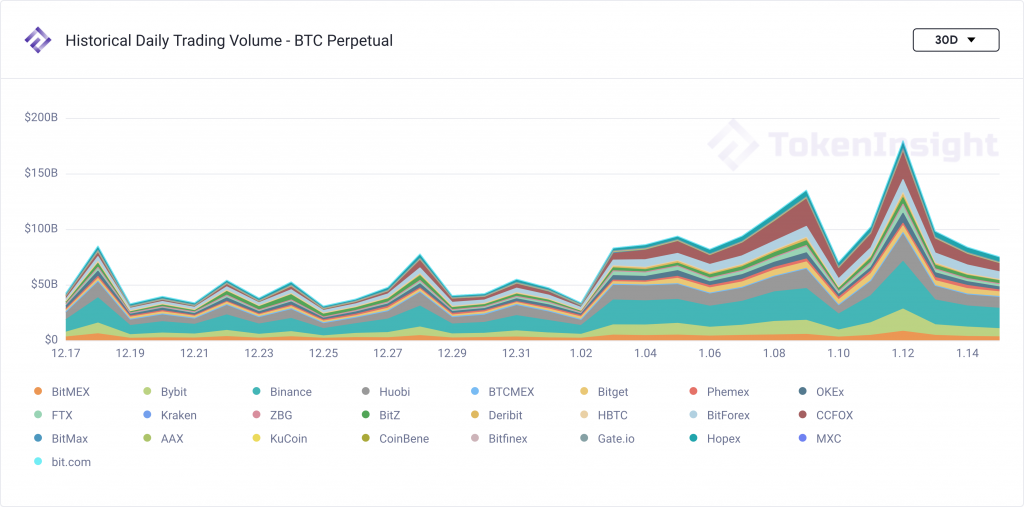
Task: Toggle the BitMEX legend series
Action: [x=67, y=392]
